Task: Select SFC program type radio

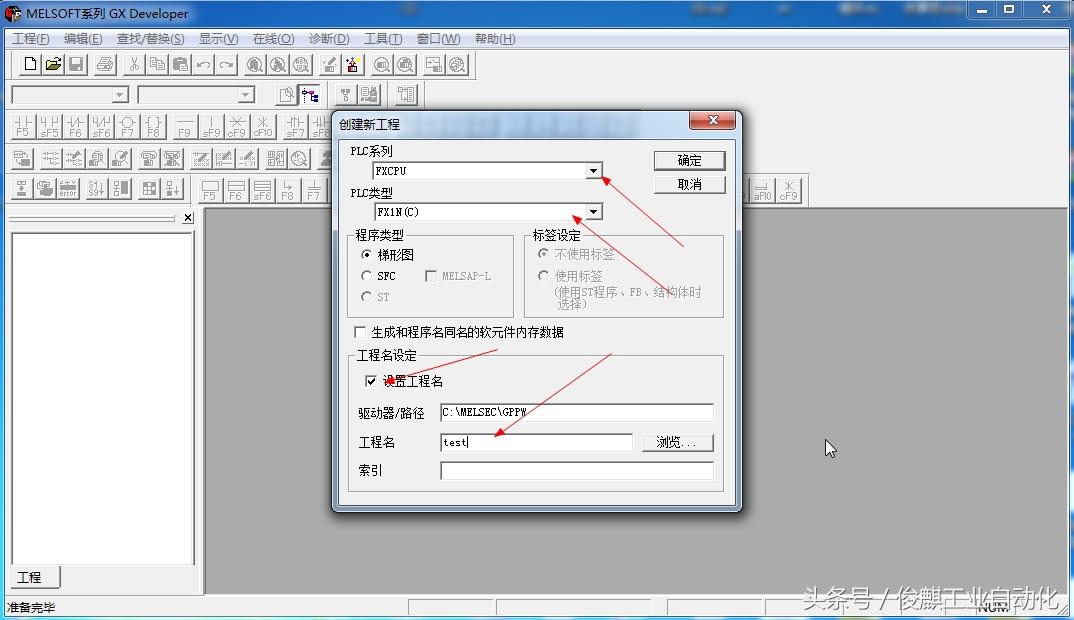Action: click(x=378, y=276)
